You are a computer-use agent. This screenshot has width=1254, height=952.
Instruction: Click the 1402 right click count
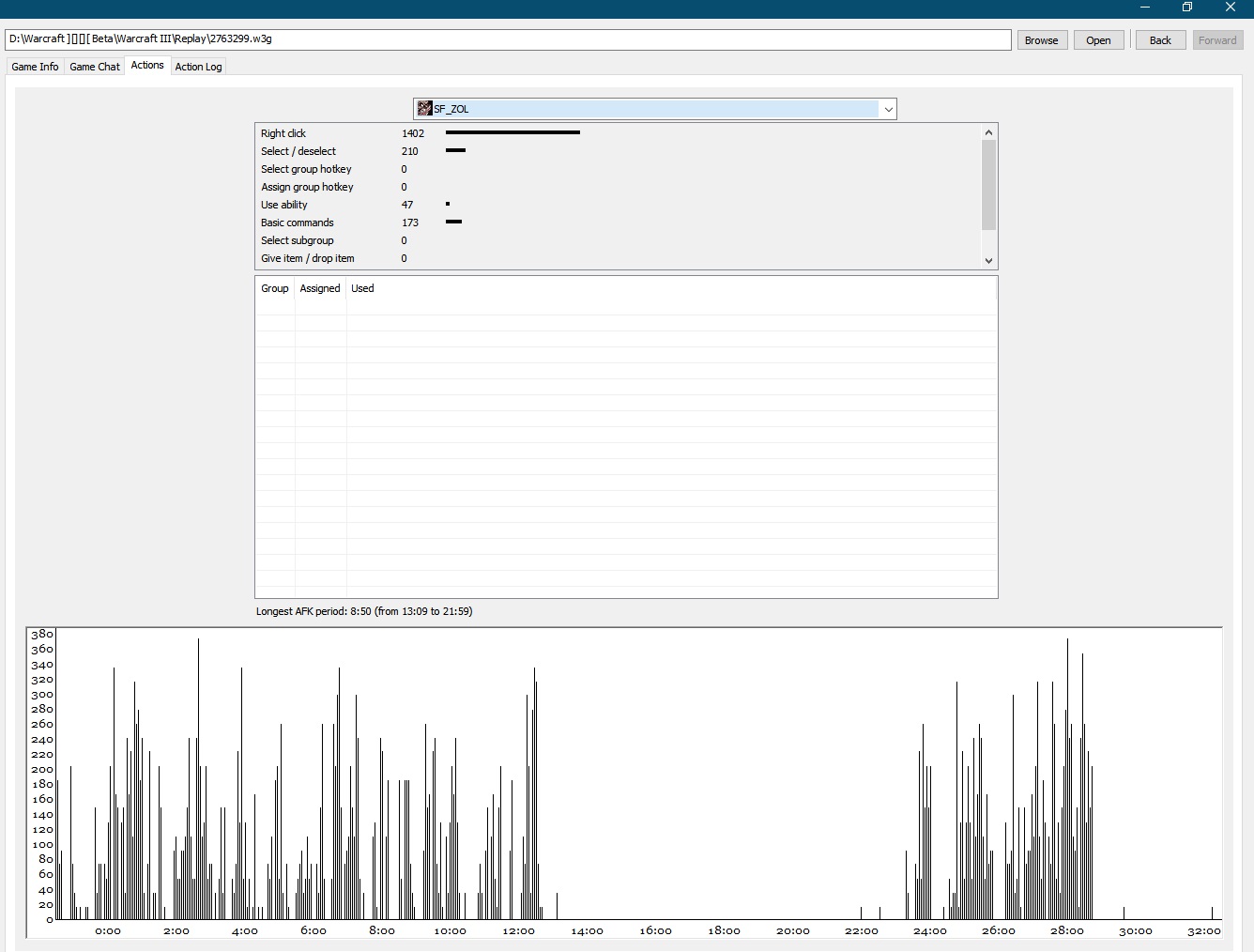[x=413, y=133]
